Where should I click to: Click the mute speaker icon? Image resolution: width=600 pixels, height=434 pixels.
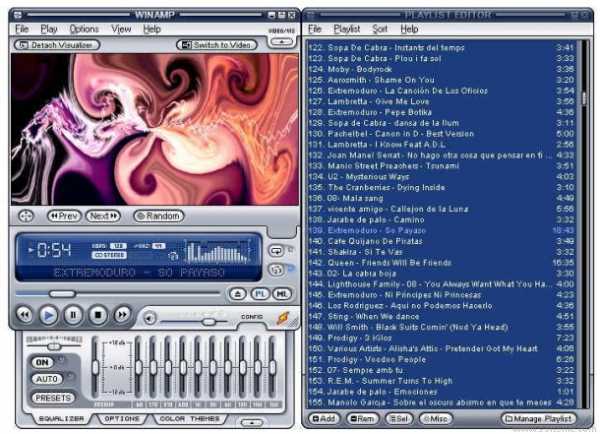pyautogui.click(x=149, y=318)
